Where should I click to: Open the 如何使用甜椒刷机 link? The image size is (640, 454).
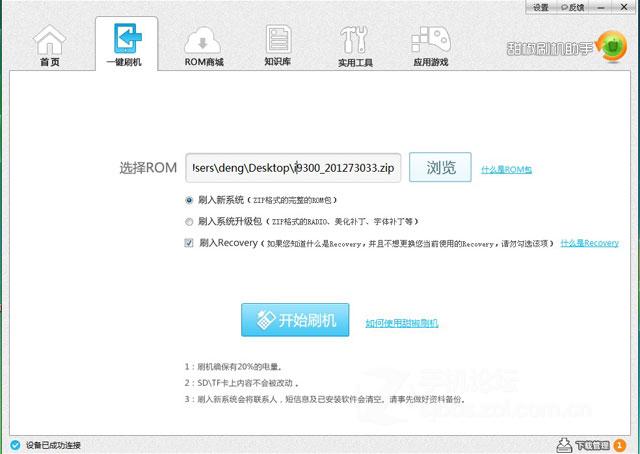point(402,323)
